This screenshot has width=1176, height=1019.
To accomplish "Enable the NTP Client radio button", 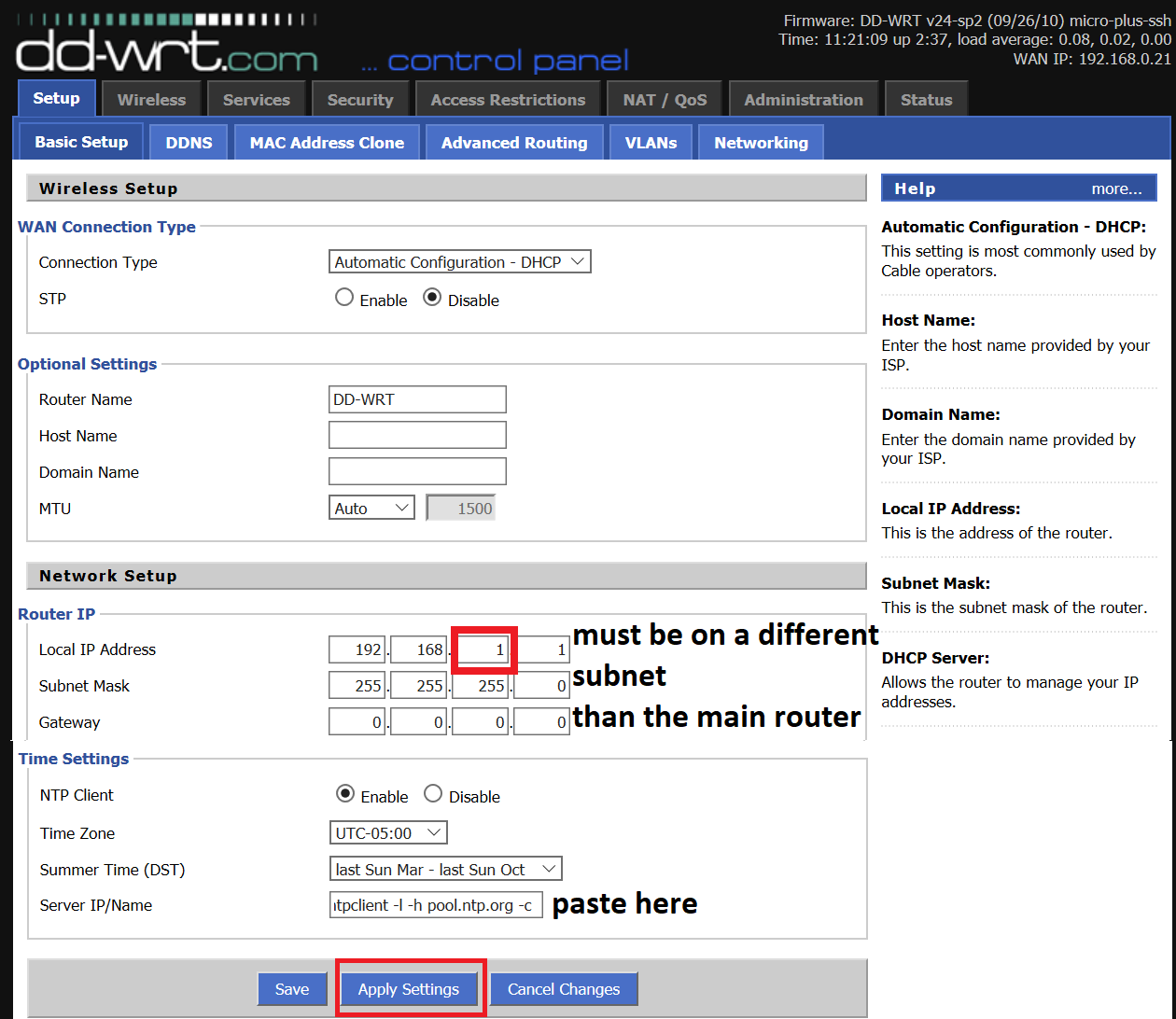I will click(x=345, y=794).
